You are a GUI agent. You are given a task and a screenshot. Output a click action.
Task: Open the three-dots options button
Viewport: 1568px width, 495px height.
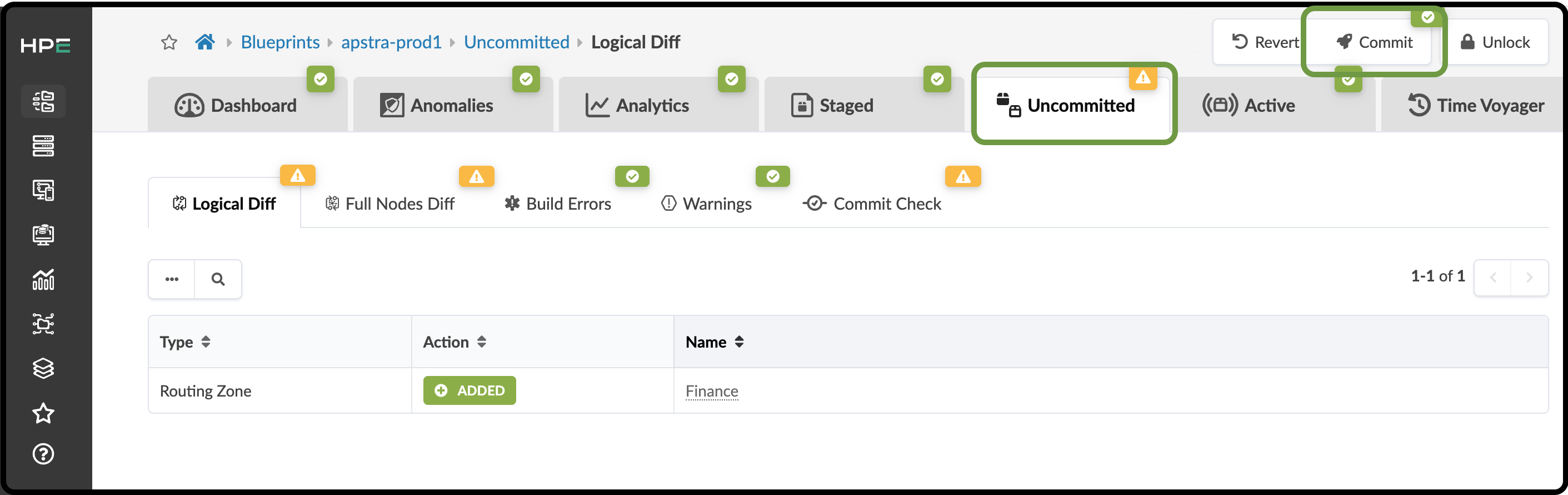point(172,279)
